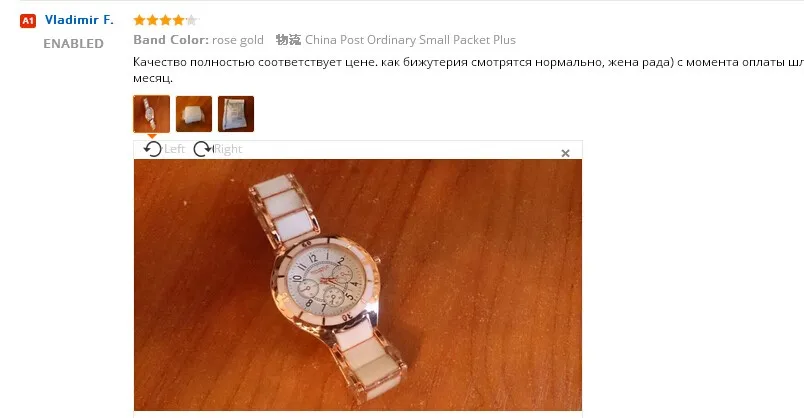Image resolution: width=804 pixels, height=418 pixels.
Task: Click the Band Color label
Action: point(171,39)
